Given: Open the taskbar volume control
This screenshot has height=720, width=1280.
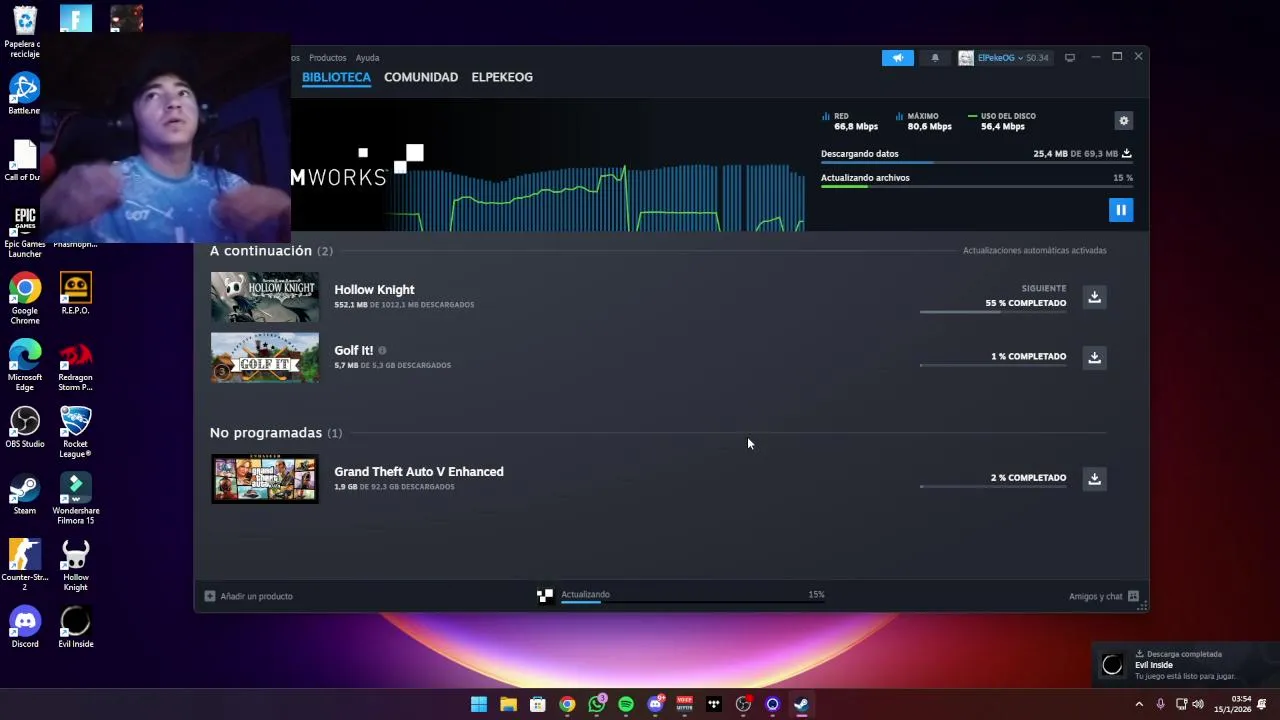Looking at the screenshot, I should [1198, 704].
